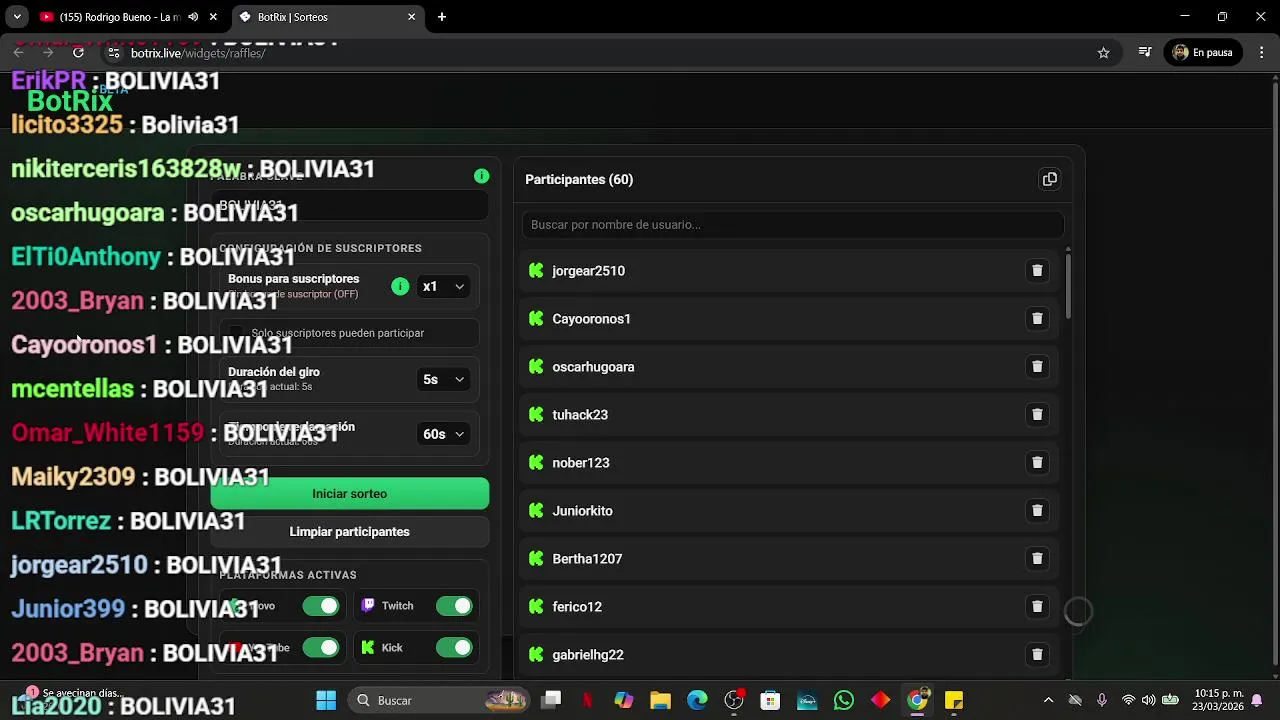Open the keyword info icon at the panel top
The width and height of the screenshot is (1280, 720).
coord(481,176)
